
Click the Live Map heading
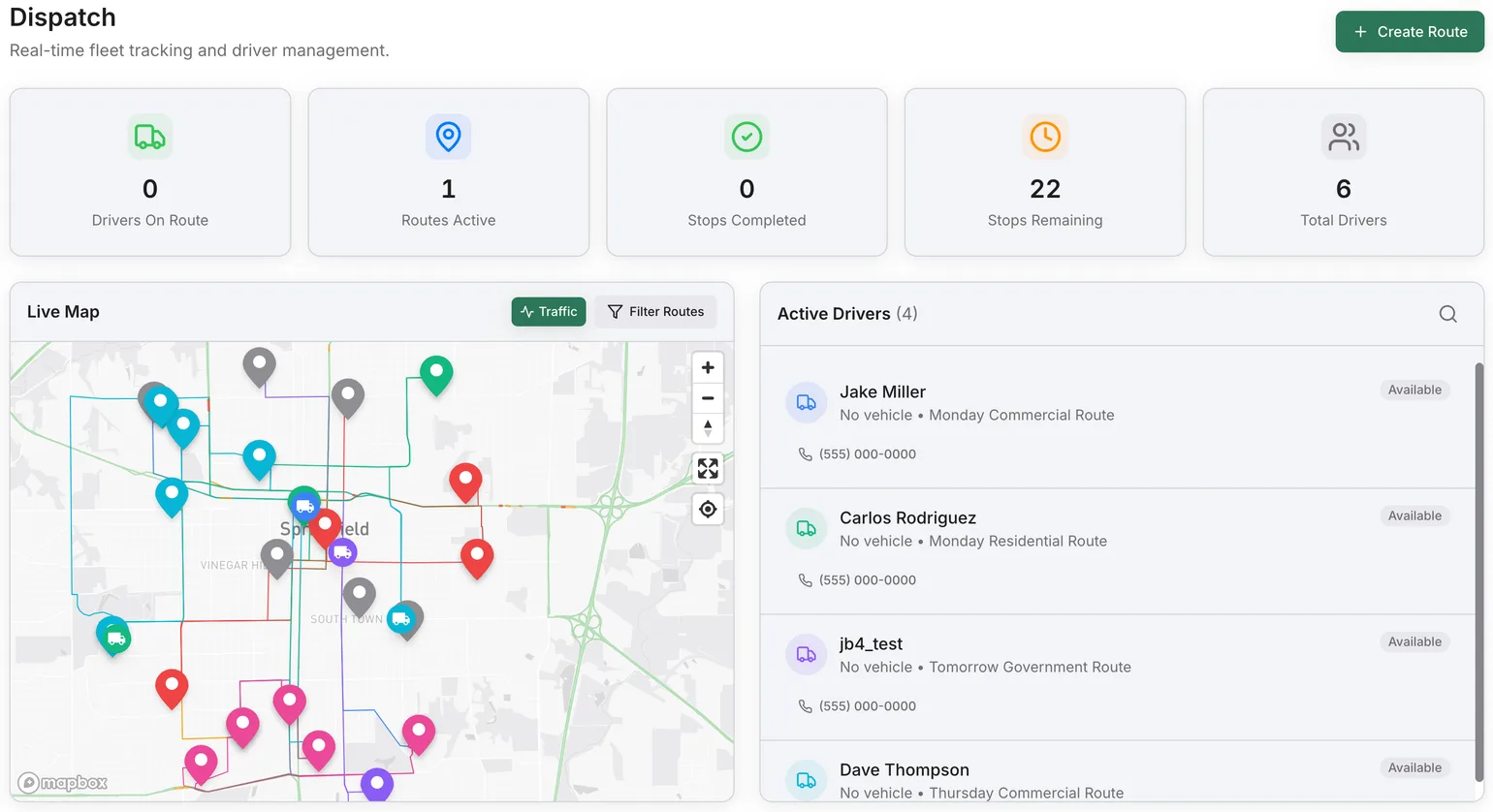point(63,312)
